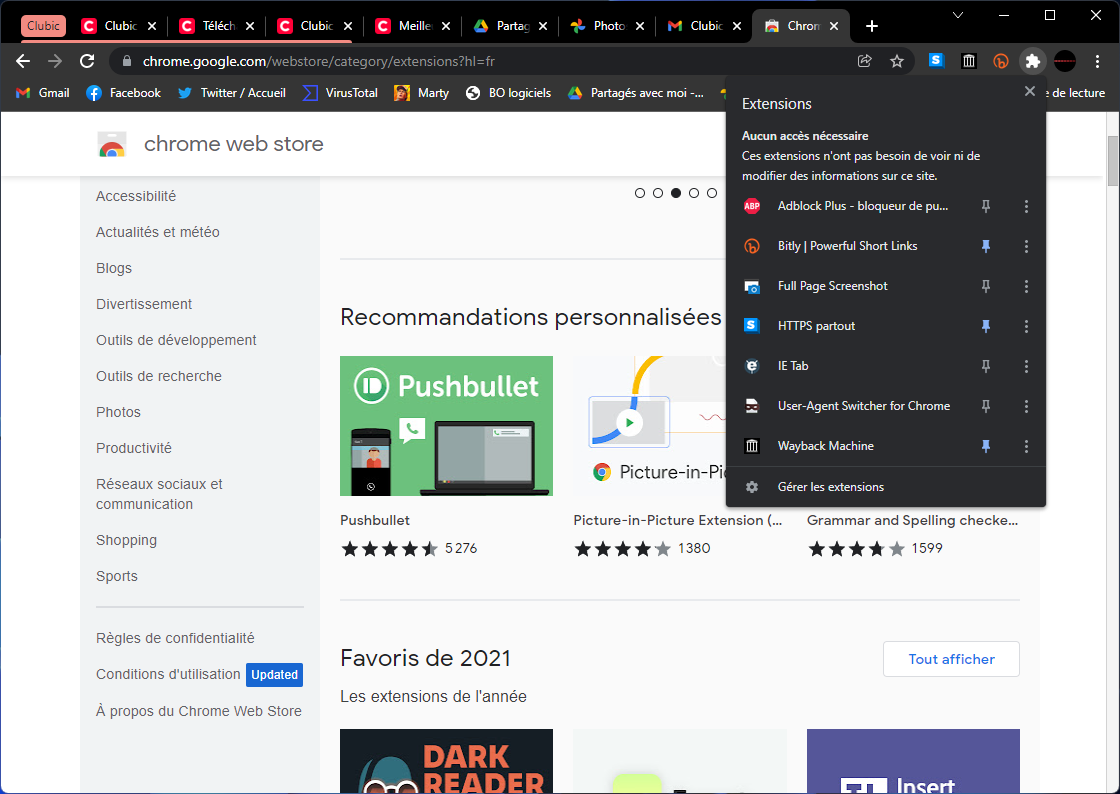Click the browser back arrow
Screen dimensions: 1120x794
[x=23, y=61]
